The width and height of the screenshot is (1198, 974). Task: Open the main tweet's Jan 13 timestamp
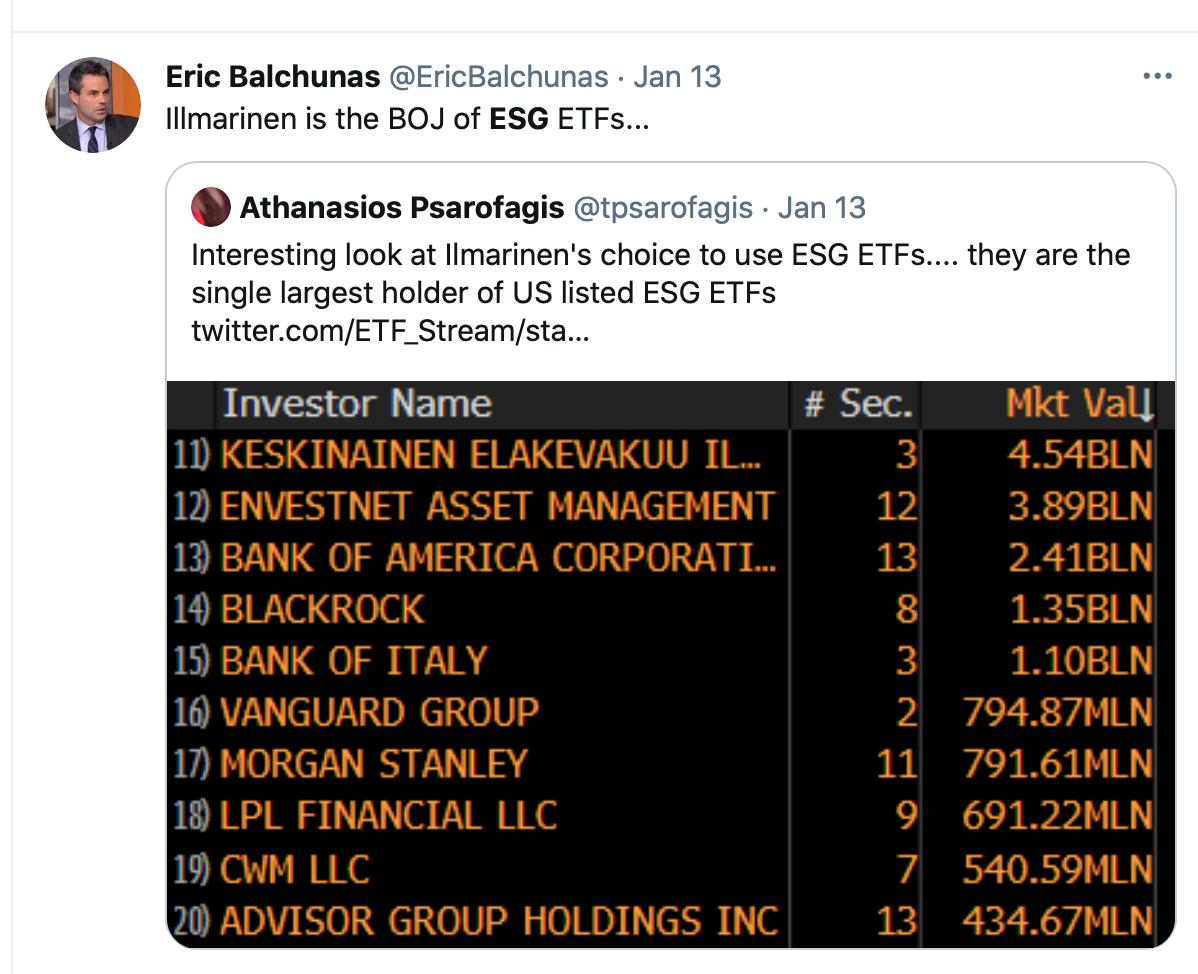pyautogui.click(x=678, y=77)
